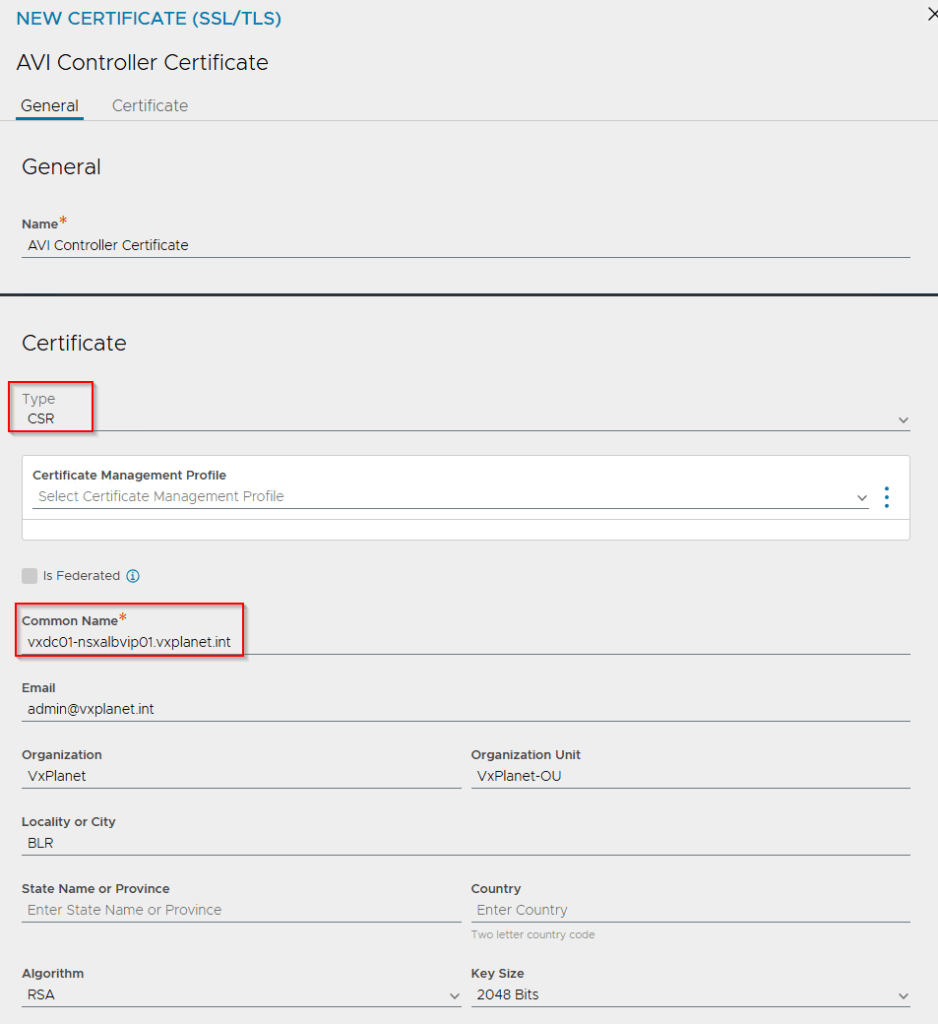The width and height of the screenshot is (938, 1024).
Task: Click the State Name or Province field
Action: [200, 910]
